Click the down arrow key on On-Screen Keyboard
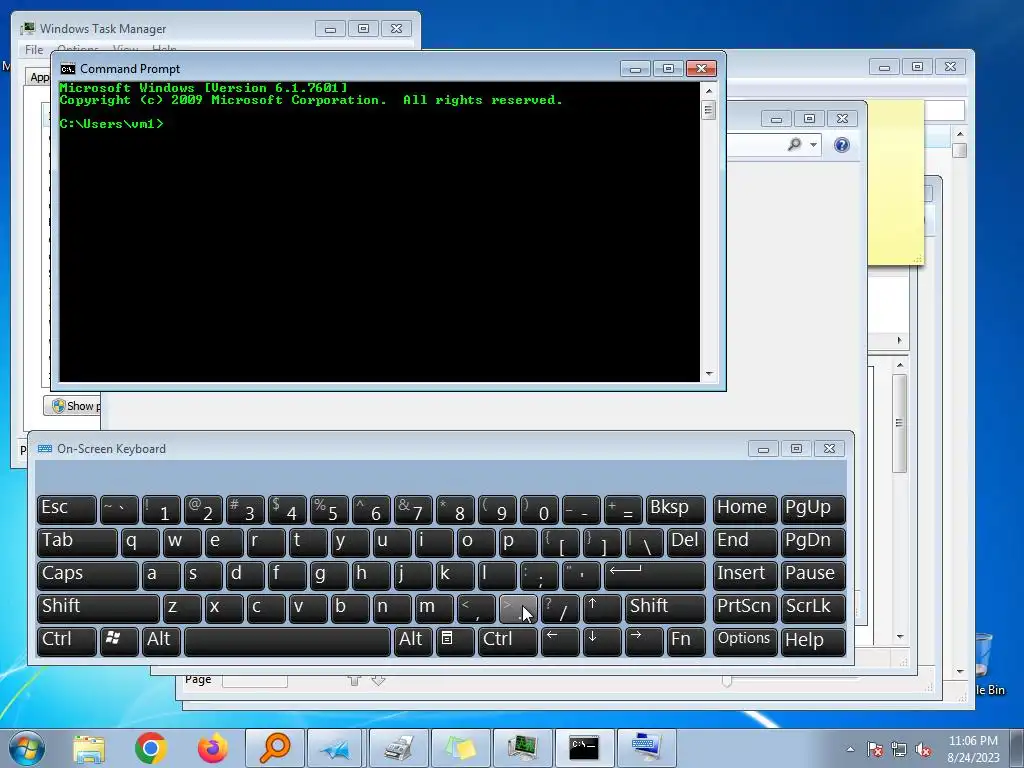Screen dimensions: 1024x768 [601, 641]
